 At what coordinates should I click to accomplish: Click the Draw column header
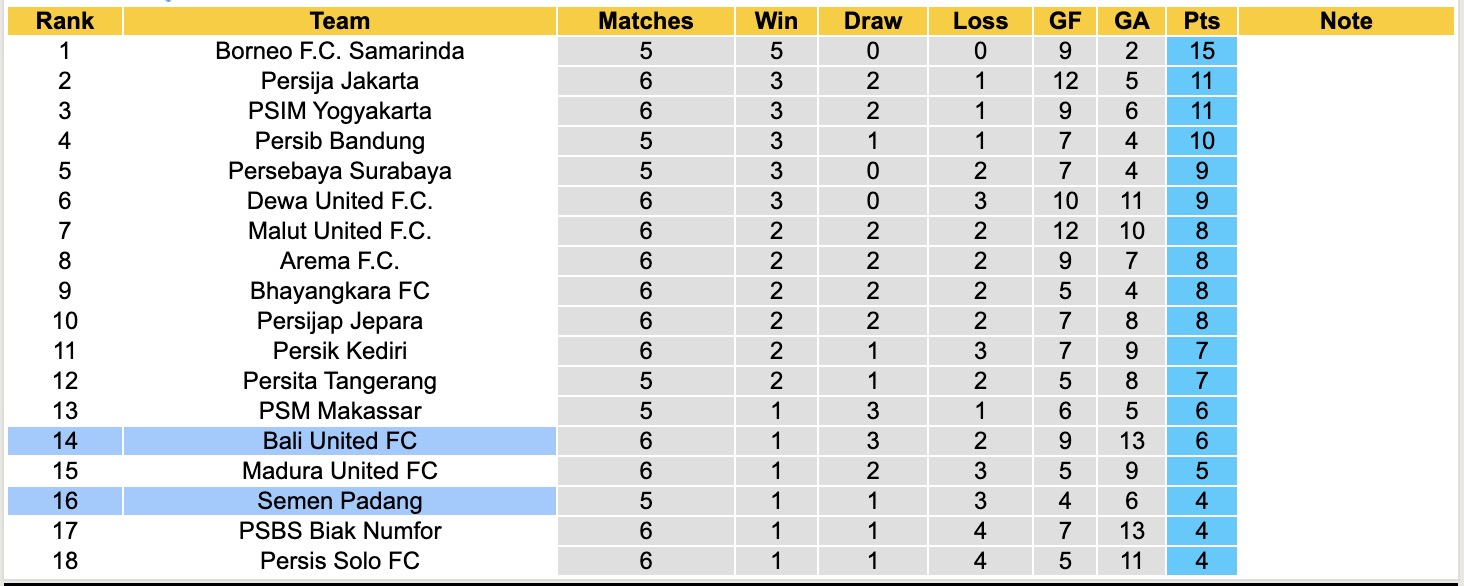[x=872, y=21]
